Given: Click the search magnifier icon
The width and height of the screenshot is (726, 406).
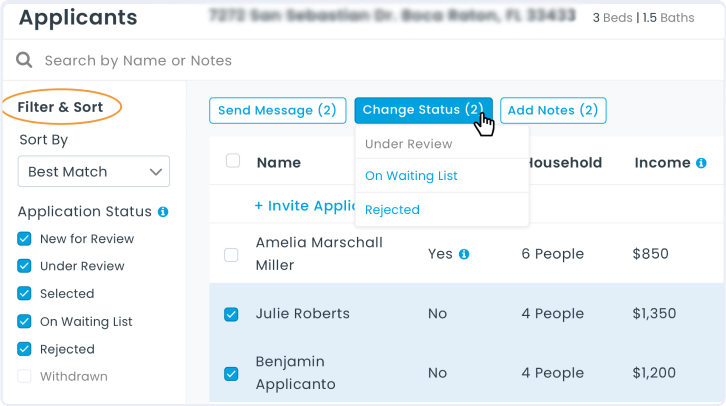Looking at the screenshot, I should coord(25,61).
